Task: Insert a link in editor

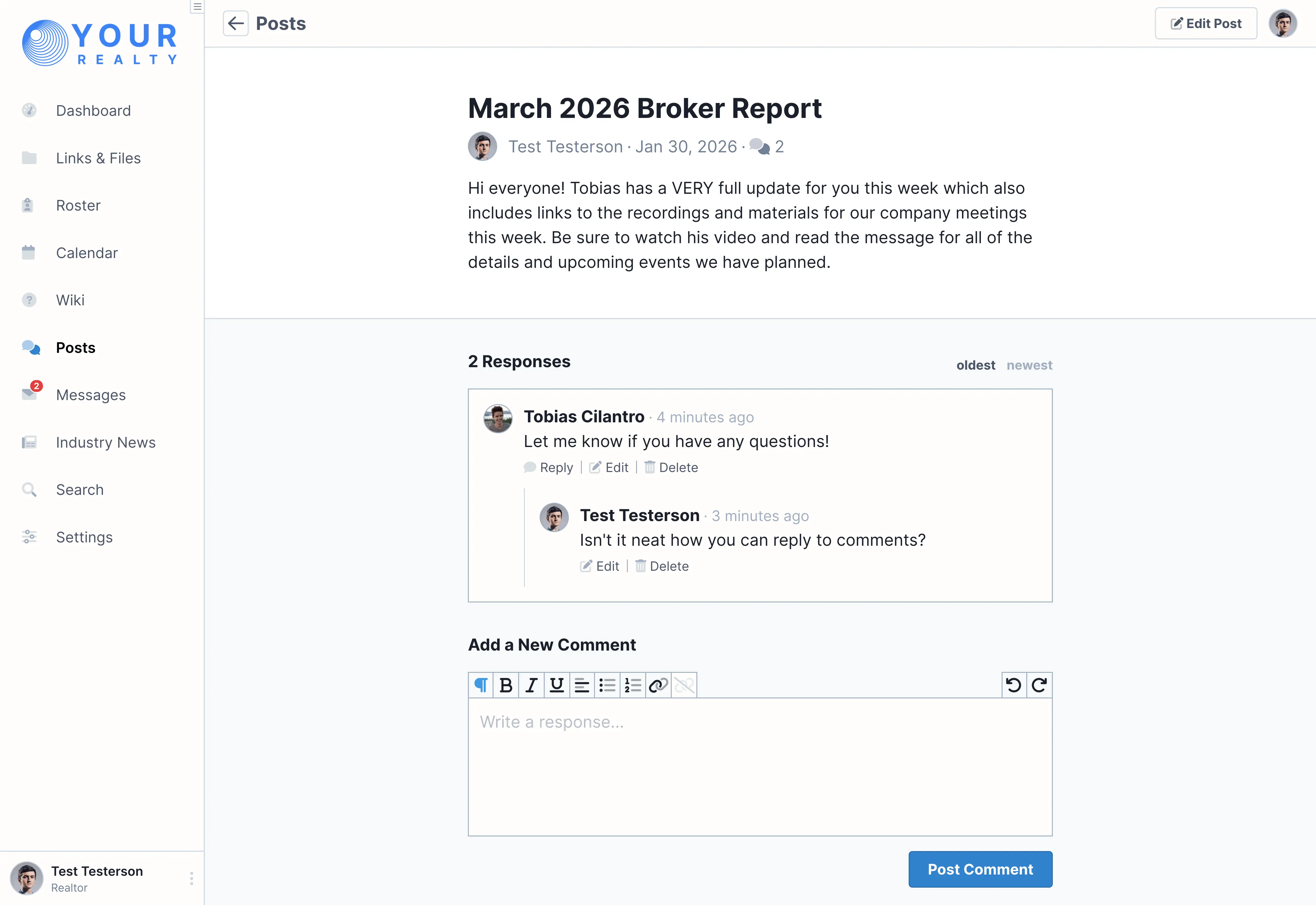Action: tap(658, 686)
